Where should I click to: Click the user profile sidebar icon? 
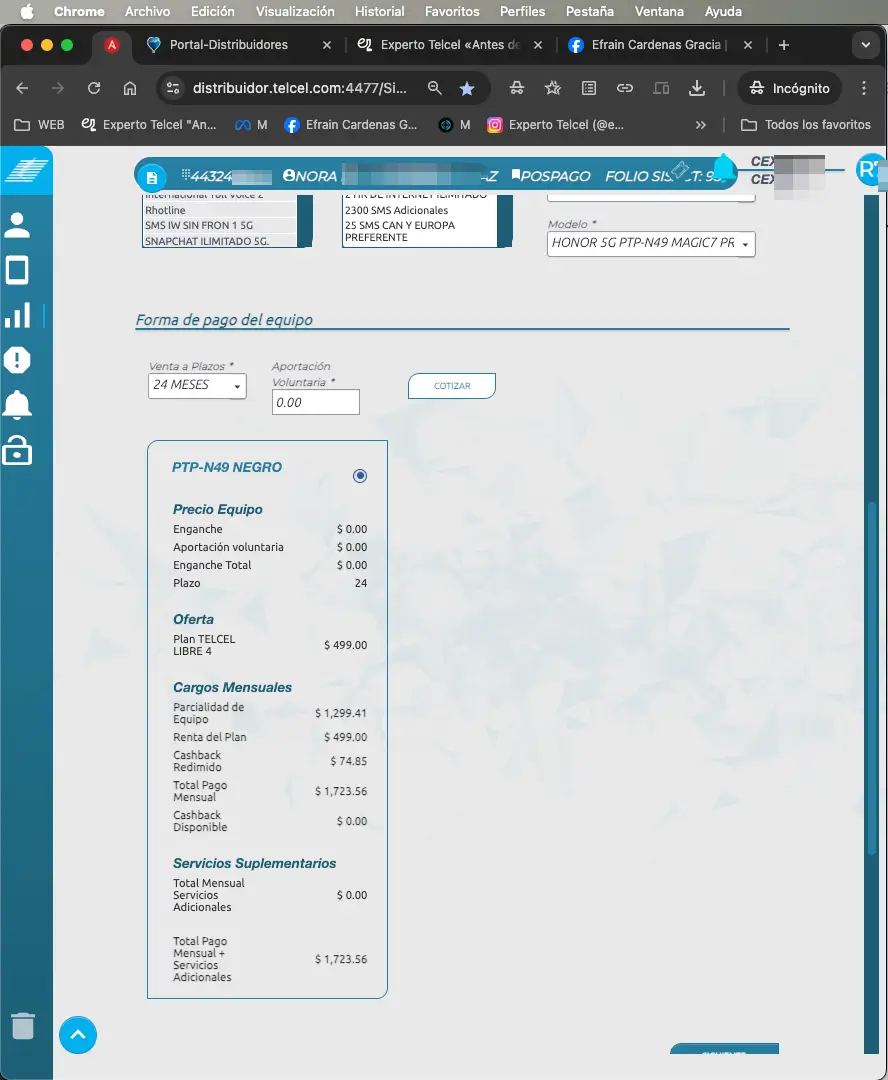[18, 225]
